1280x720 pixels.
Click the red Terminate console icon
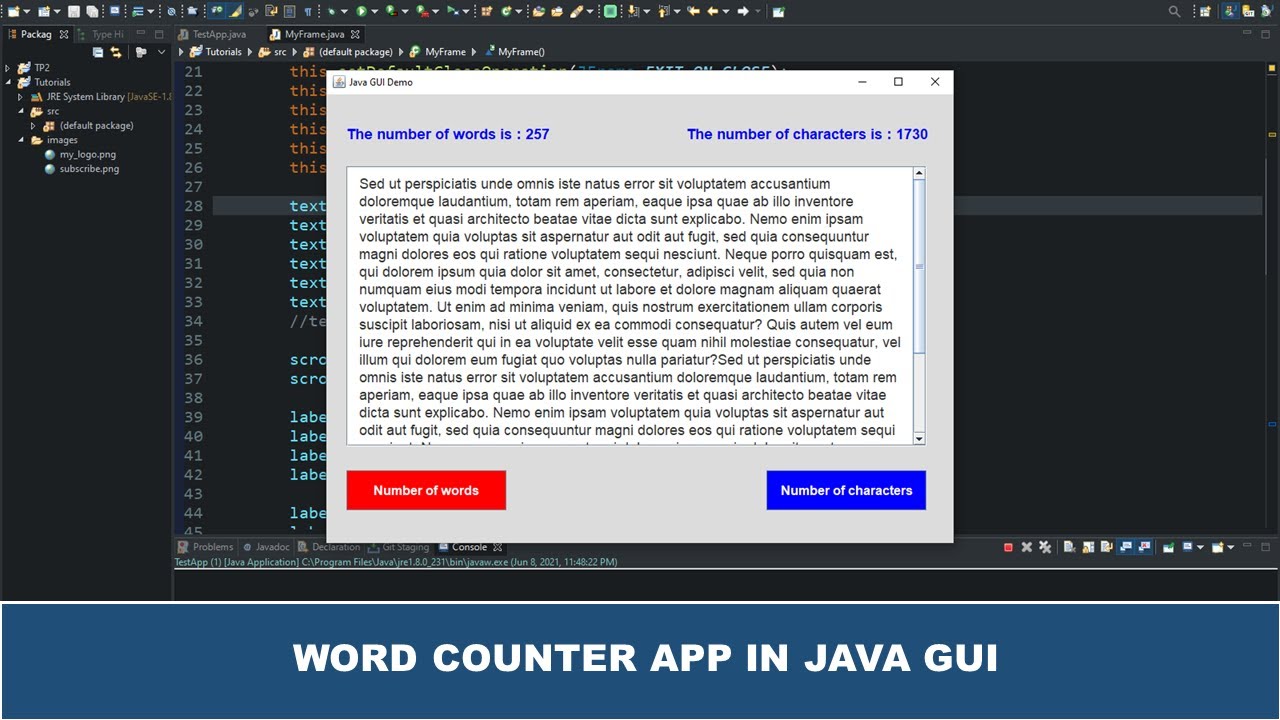coord(1008,547)
